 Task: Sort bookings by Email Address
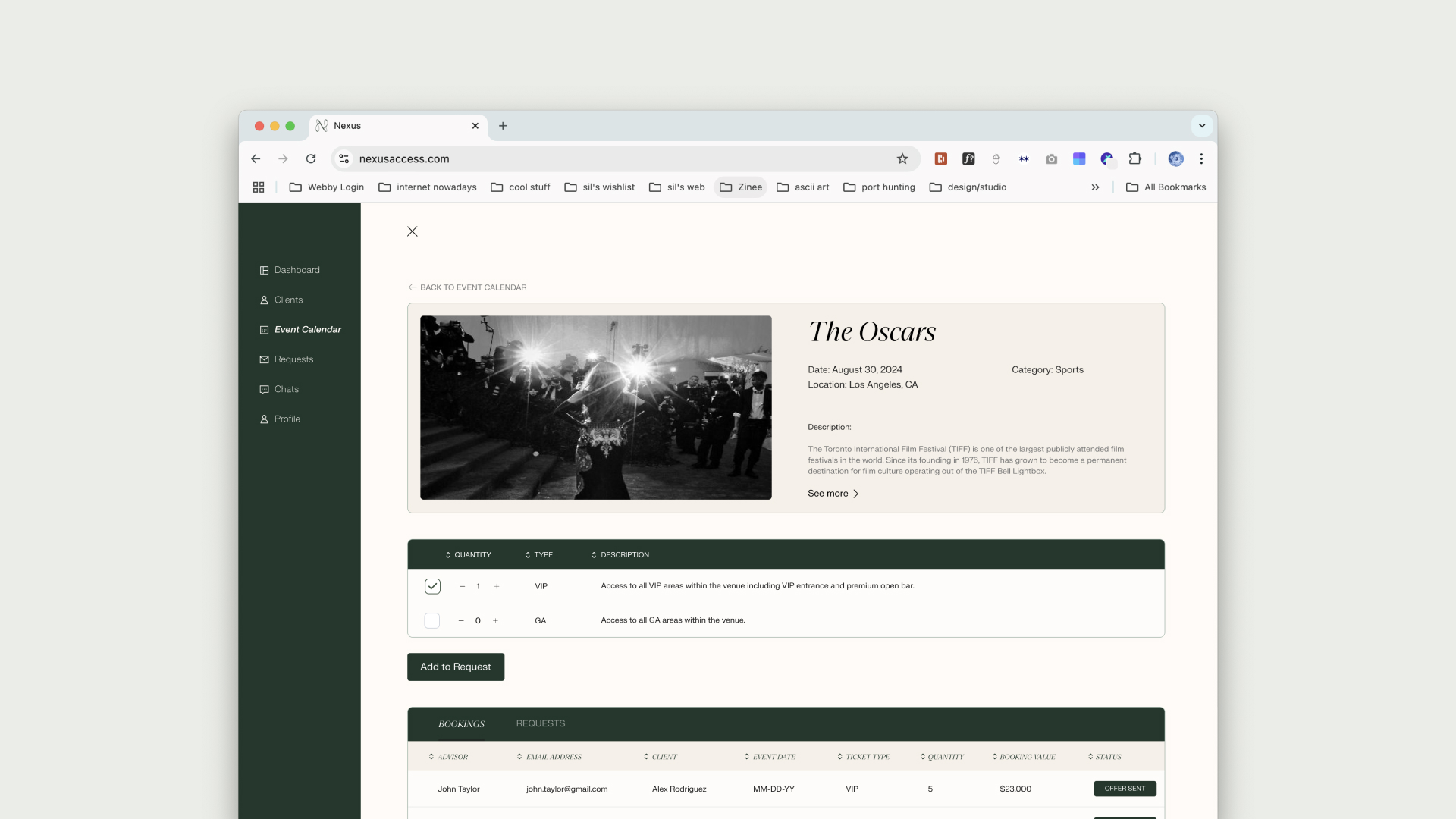pos(549,757)
